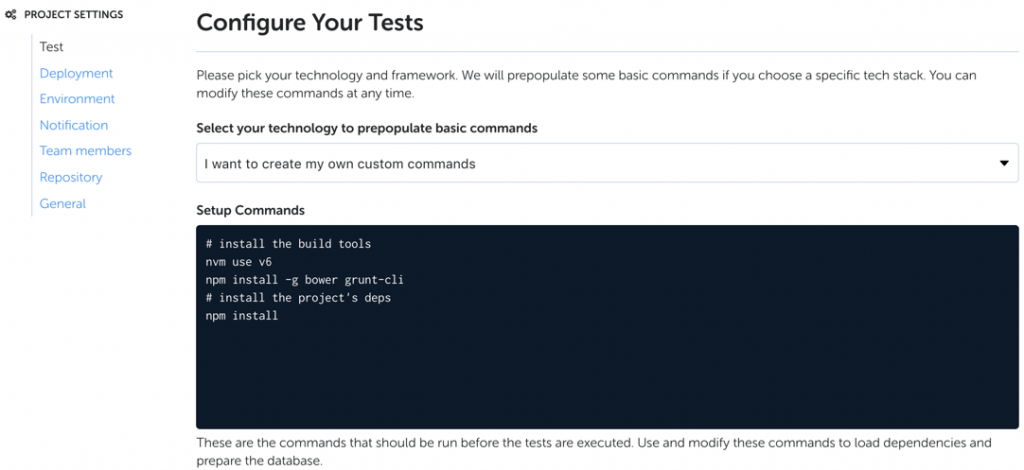Image resolution: width=1024 pixels, height=470 pixels.
Task: Click the "# install the project's deps" comment line
Action: [297, 298]
